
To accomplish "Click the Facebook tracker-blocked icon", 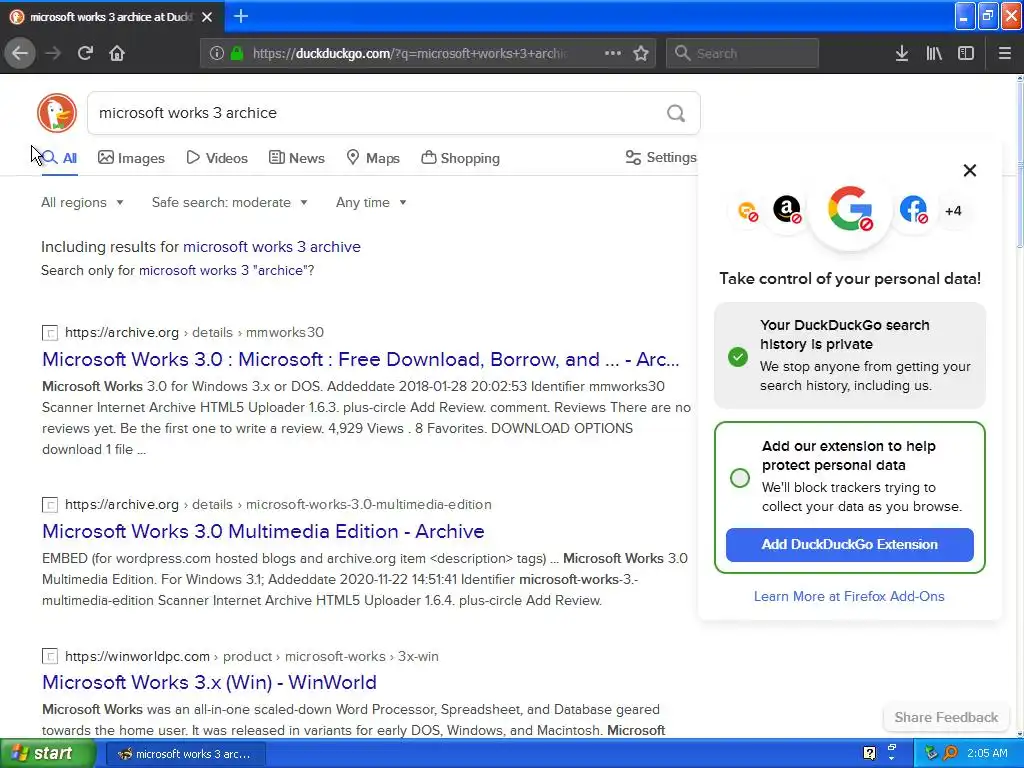I will click(913, 209).
